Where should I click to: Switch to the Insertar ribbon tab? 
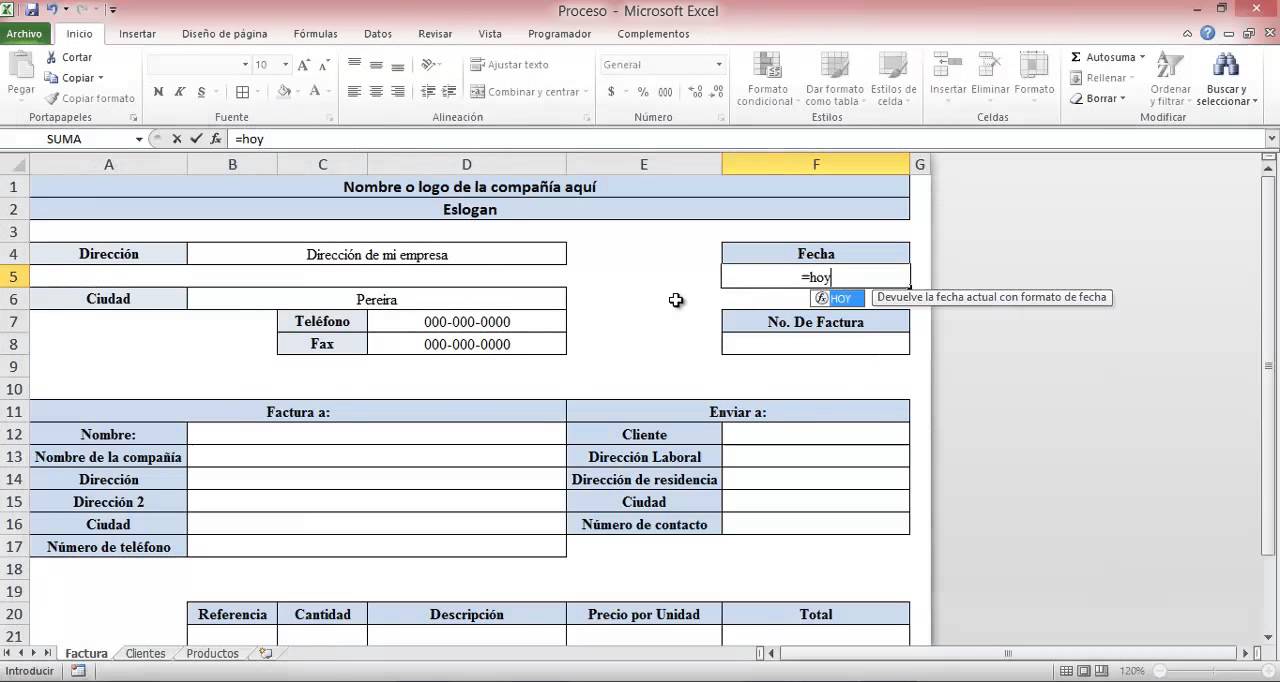tap(137, 34)
